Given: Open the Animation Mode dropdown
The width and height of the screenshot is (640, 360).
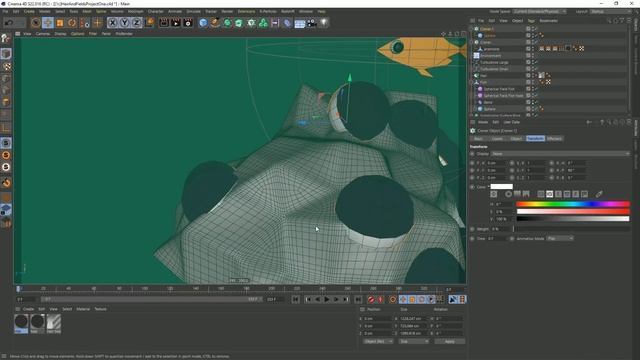Looking at the screenshot, I should [560, 238].
